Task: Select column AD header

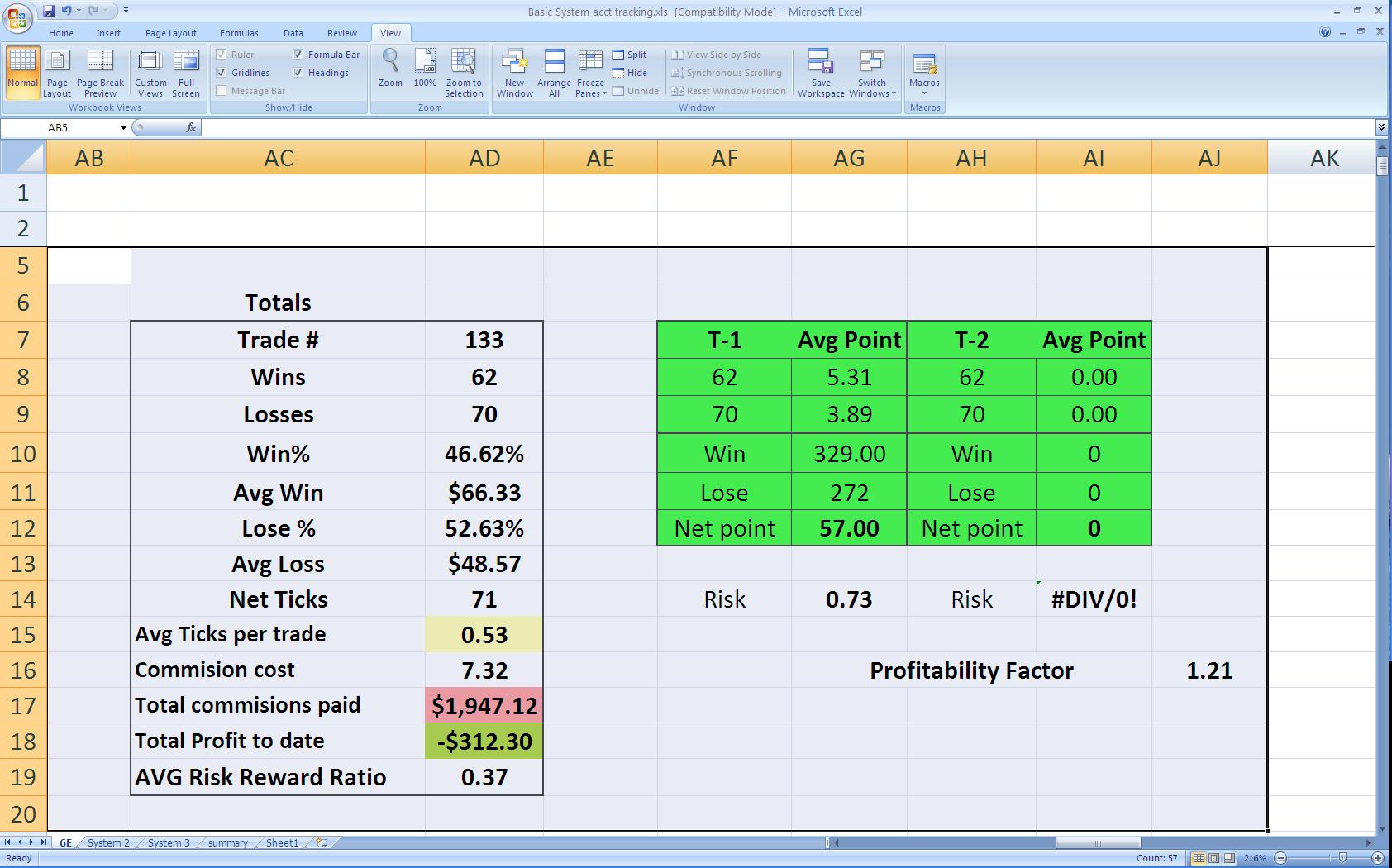Action: coord(484,158)
